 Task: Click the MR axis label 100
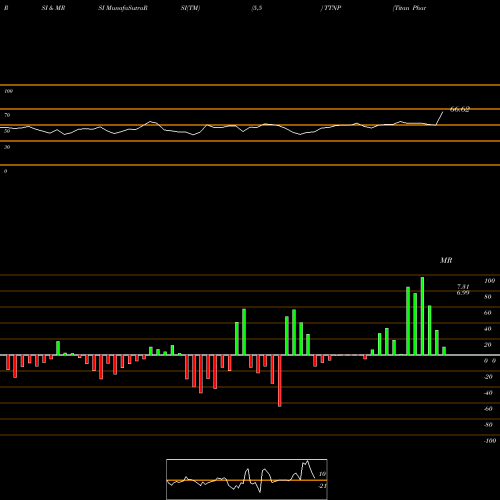click(489, 281)
